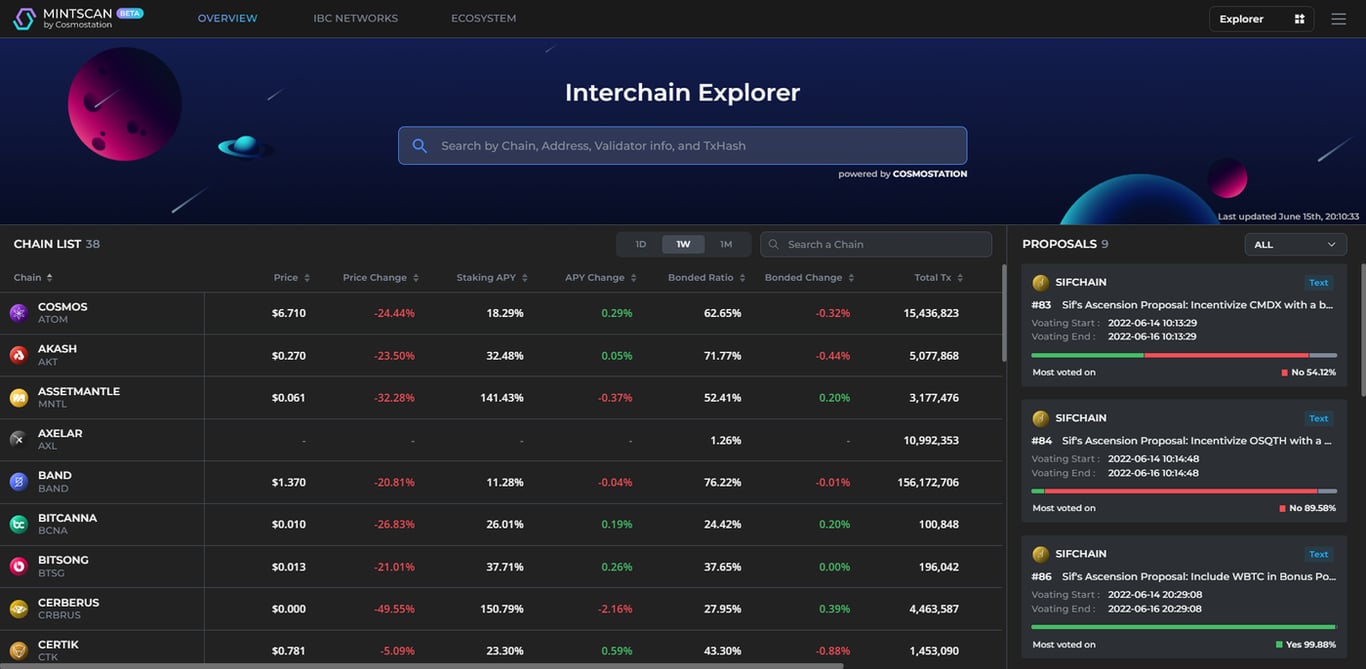Click Sifchain icon on proposal #86
Viewport: 1366px width, 669px height.
click(x=1040, y=554)
